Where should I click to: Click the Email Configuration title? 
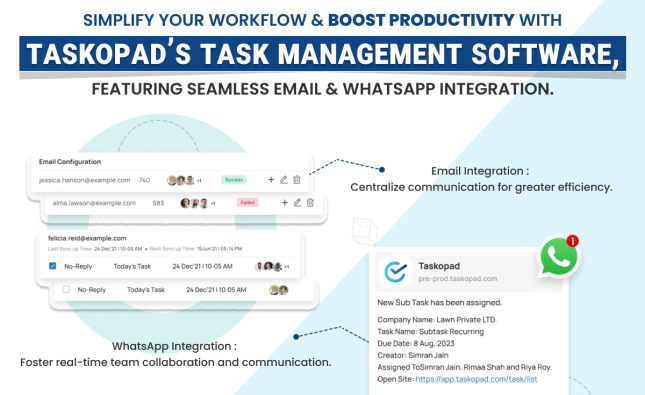pos(70,162)
